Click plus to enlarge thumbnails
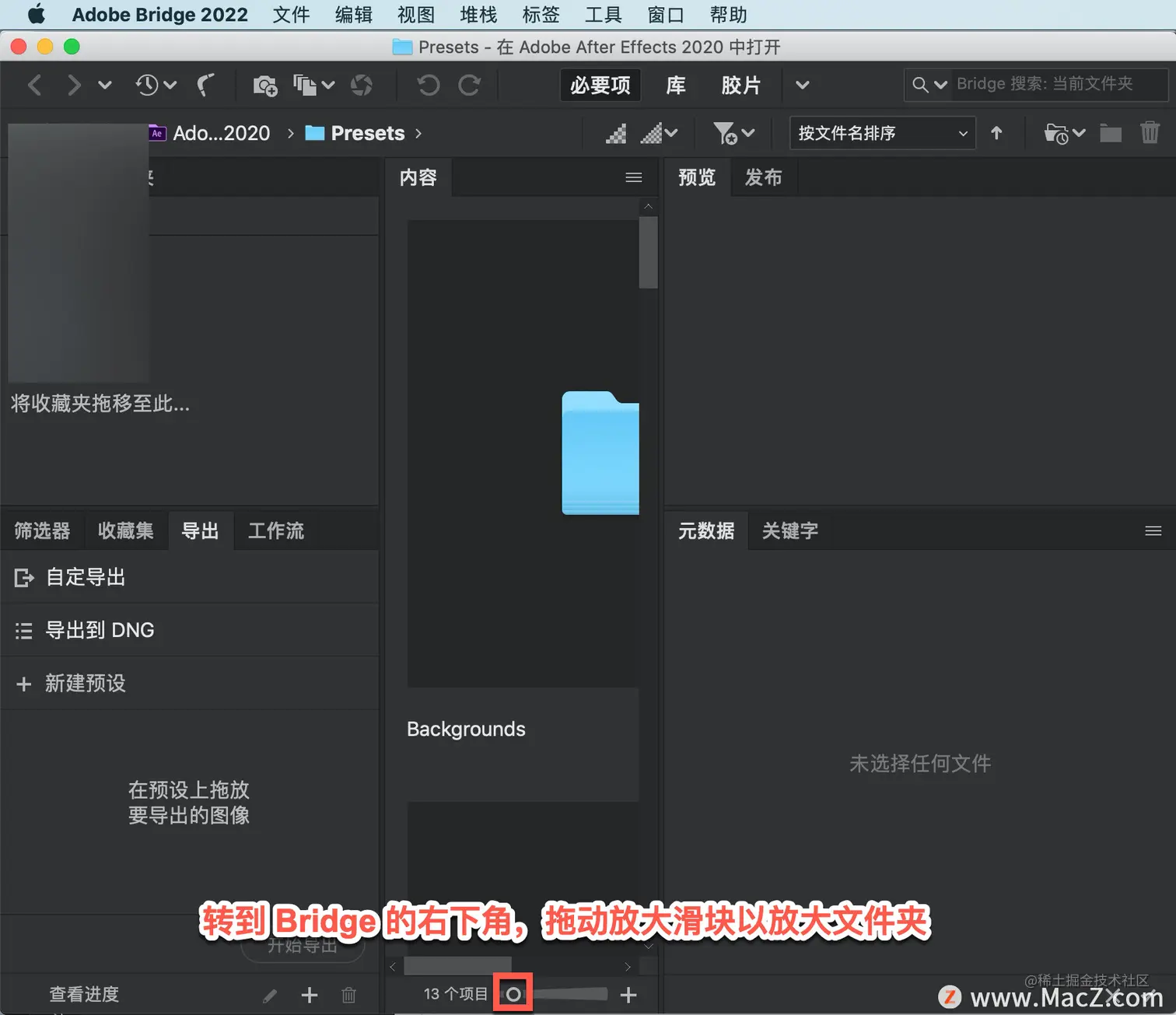 click(x=628, y=994)
